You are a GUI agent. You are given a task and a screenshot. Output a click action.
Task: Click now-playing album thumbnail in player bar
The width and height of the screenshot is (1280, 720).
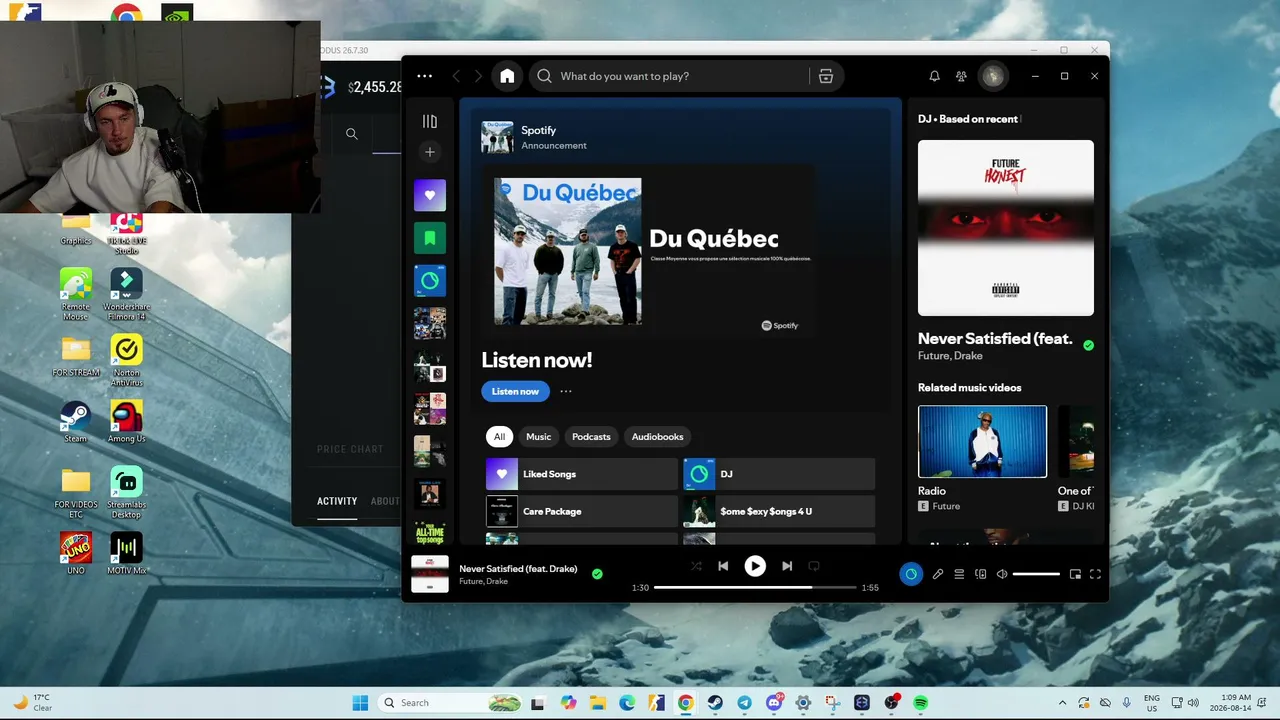430,574
